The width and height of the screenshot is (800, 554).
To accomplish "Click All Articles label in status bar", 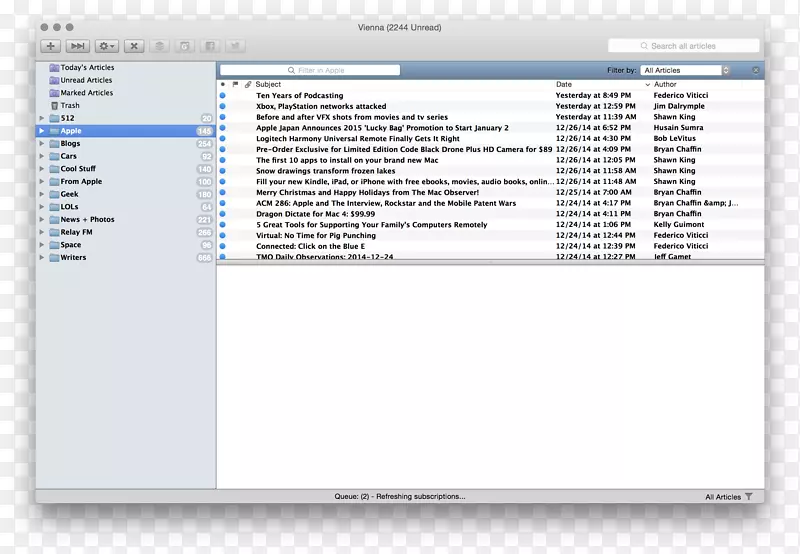I will (x=722, y=497).
